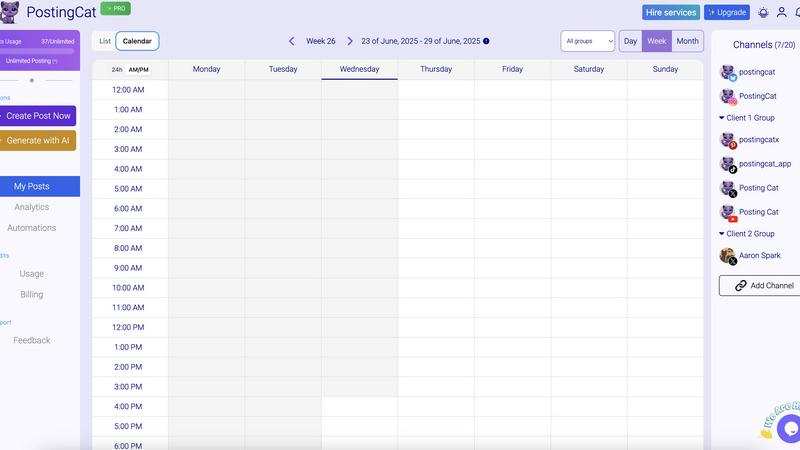
Task: Open Analytics in sidebar
Action: [32, 207]
